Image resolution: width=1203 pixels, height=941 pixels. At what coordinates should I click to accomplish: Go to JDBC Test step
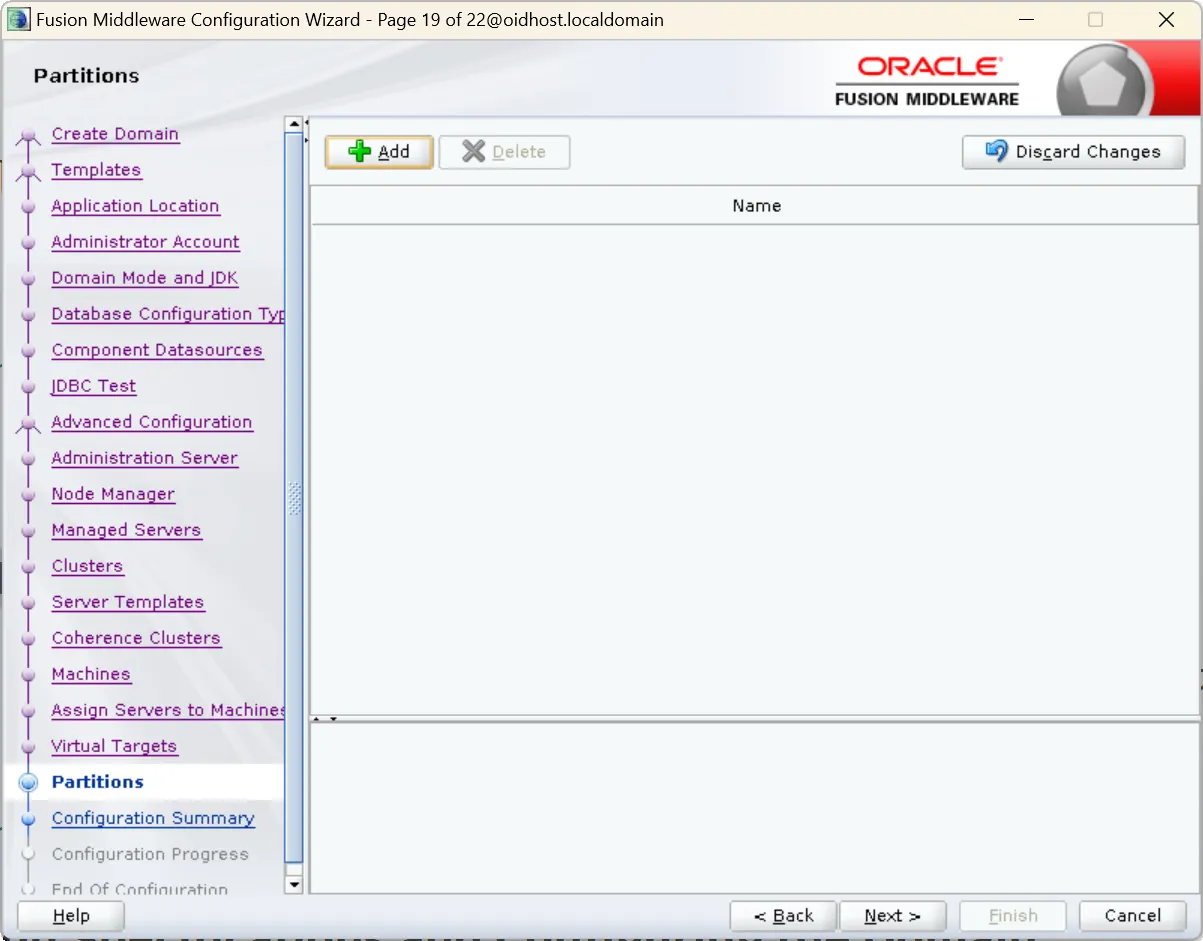94,386
